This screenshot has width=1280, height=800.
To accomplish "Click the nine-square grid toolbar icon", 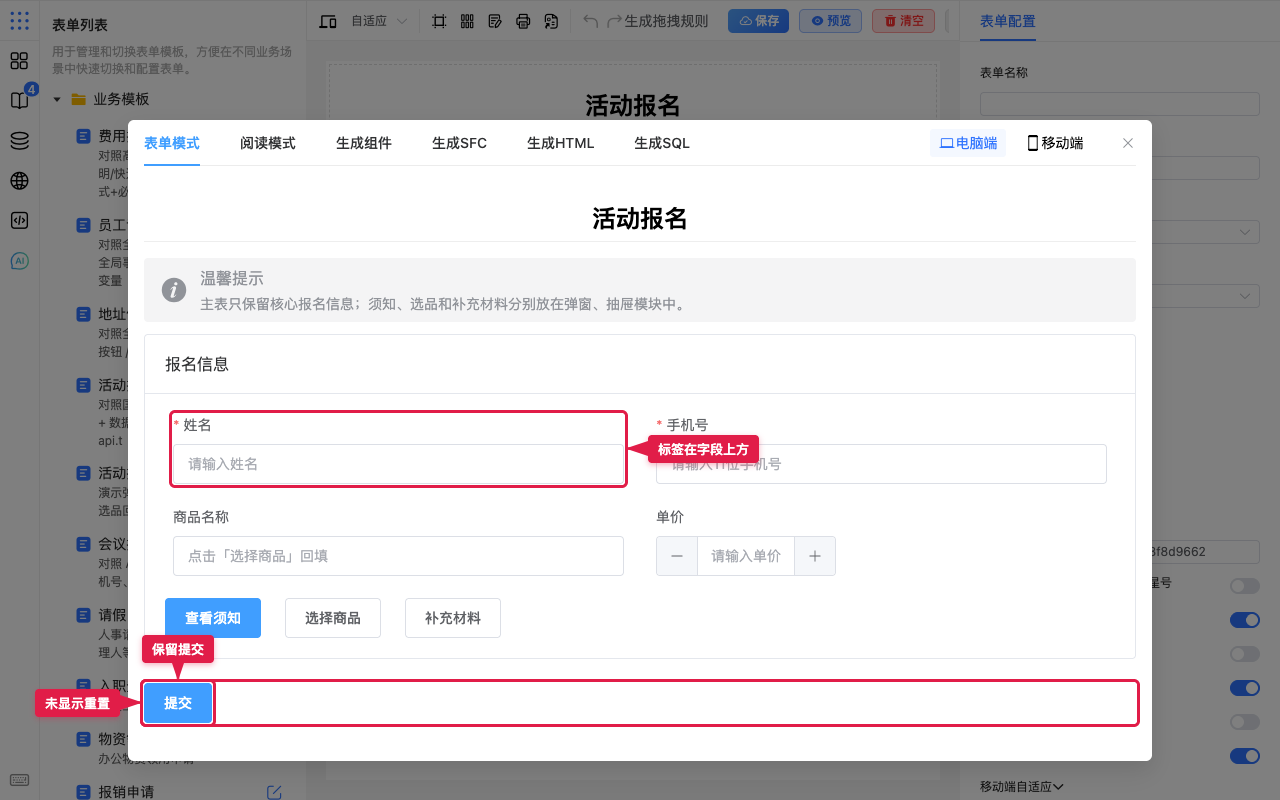I will pos(467,21).
